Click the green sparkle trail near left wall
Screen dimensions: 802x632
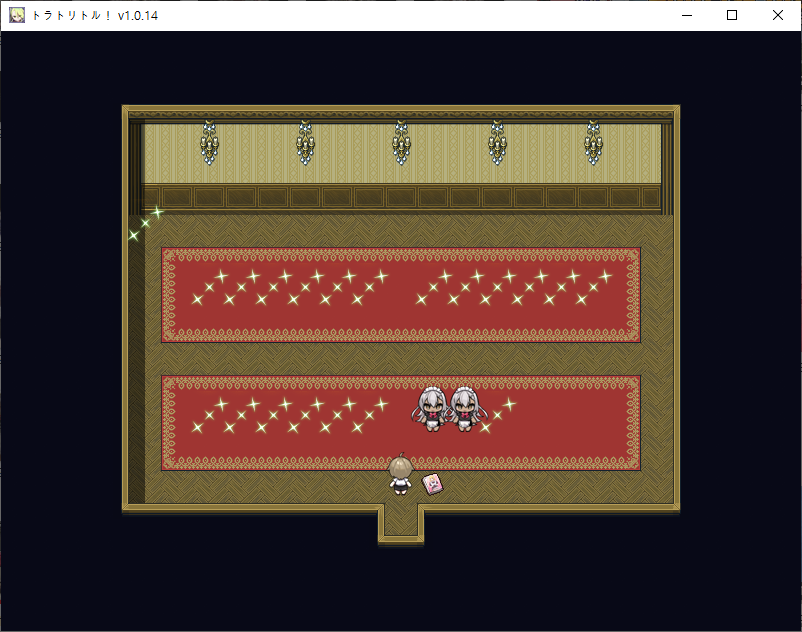point(146,223)
